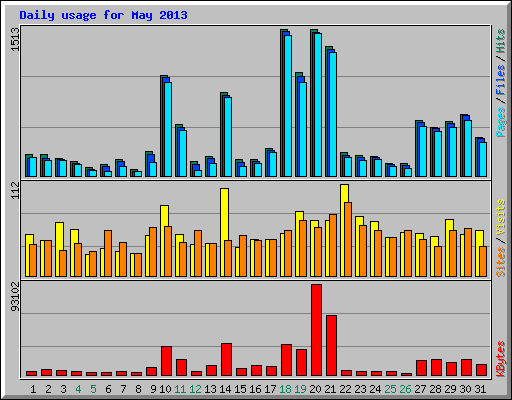
Task: Click the red KBytes bar for day 18
Action: pyautogui.click(x=286, y=360)
